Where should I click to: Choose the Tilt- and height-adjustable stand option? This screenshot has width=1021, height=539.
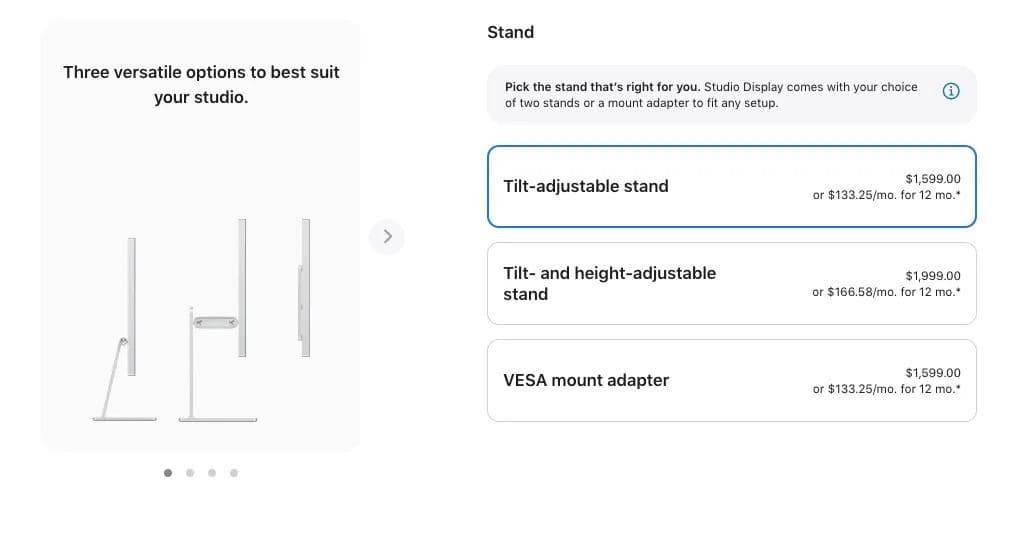[x=731, y=283]
